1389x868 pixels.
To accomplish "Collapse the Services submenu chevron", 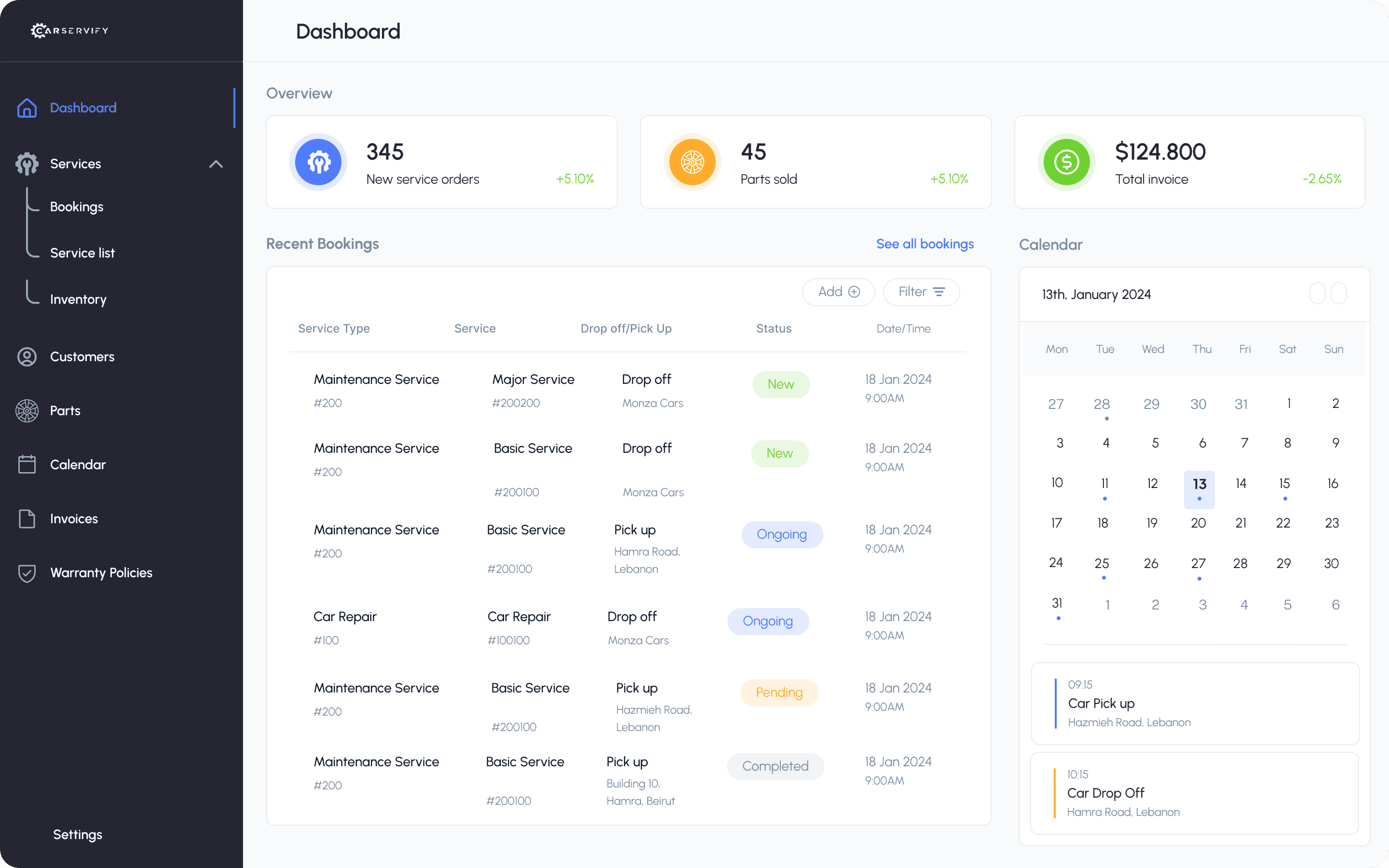I will (x=216, y=164).
